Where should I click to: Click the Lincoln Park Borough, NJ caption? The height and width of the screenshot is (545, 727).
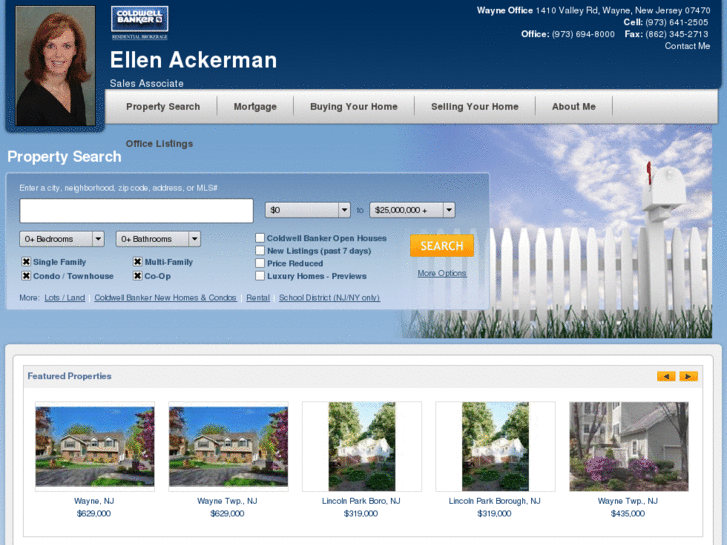point(494,501)
